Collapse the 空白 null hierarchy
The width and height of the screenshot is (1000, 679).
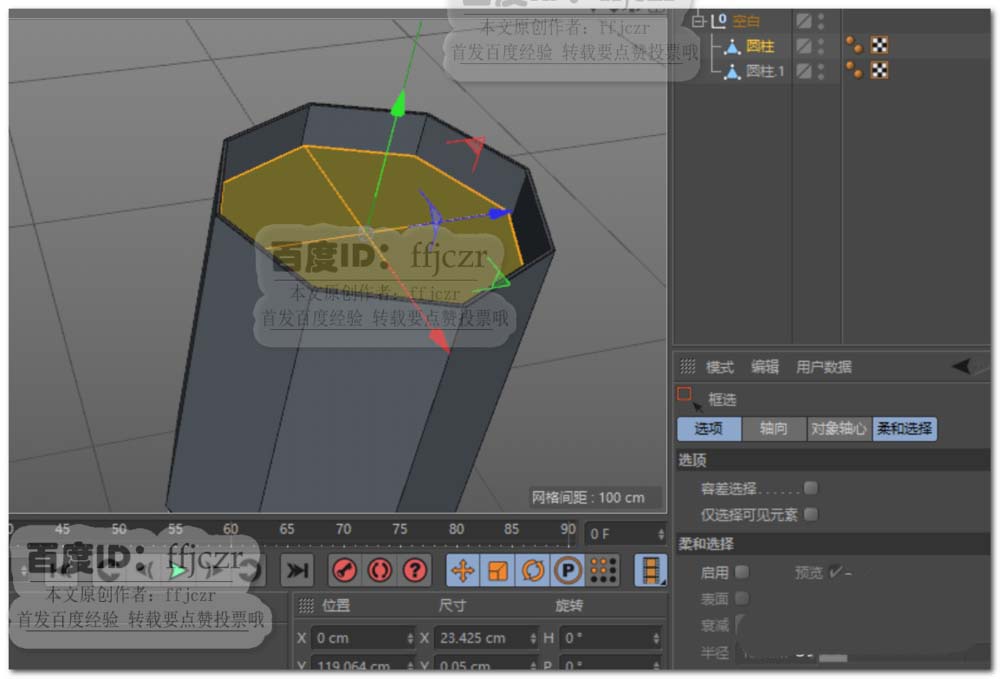698,21
